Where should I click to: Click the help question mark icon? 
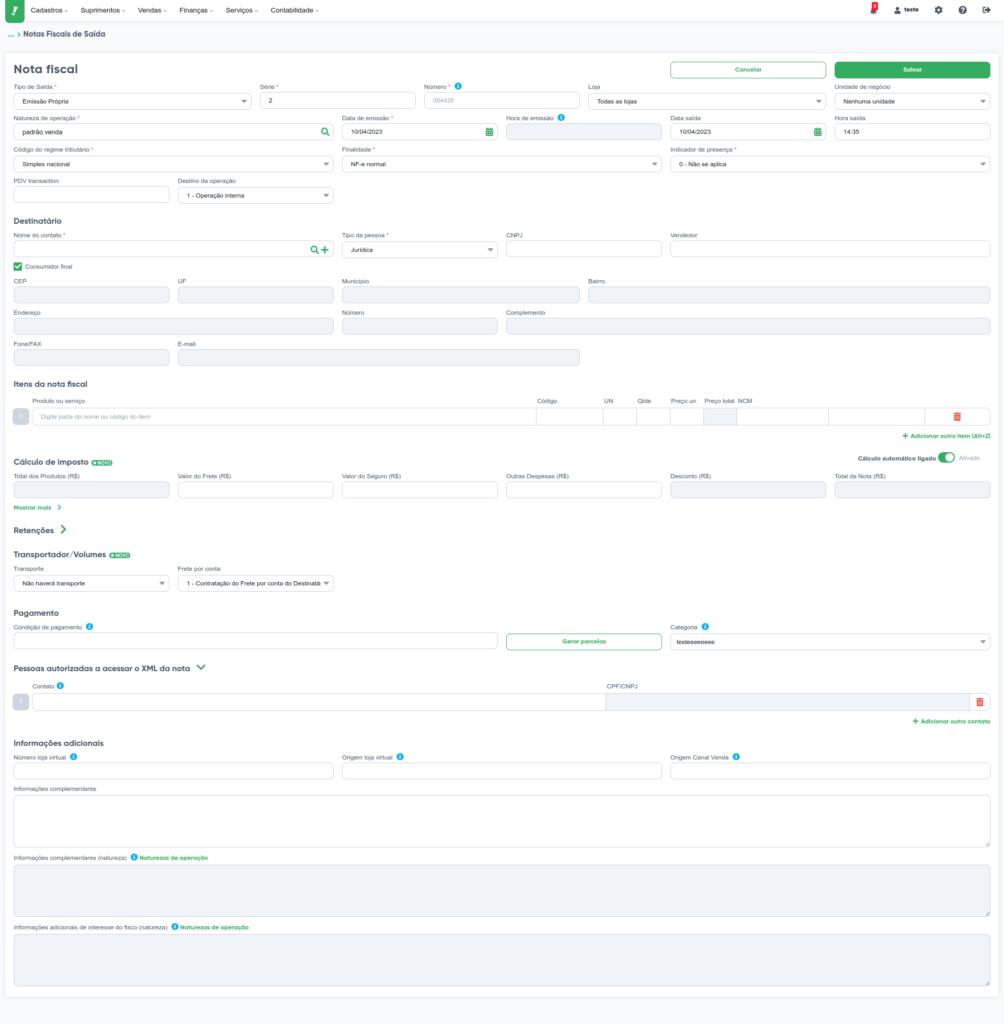[962, 10]
